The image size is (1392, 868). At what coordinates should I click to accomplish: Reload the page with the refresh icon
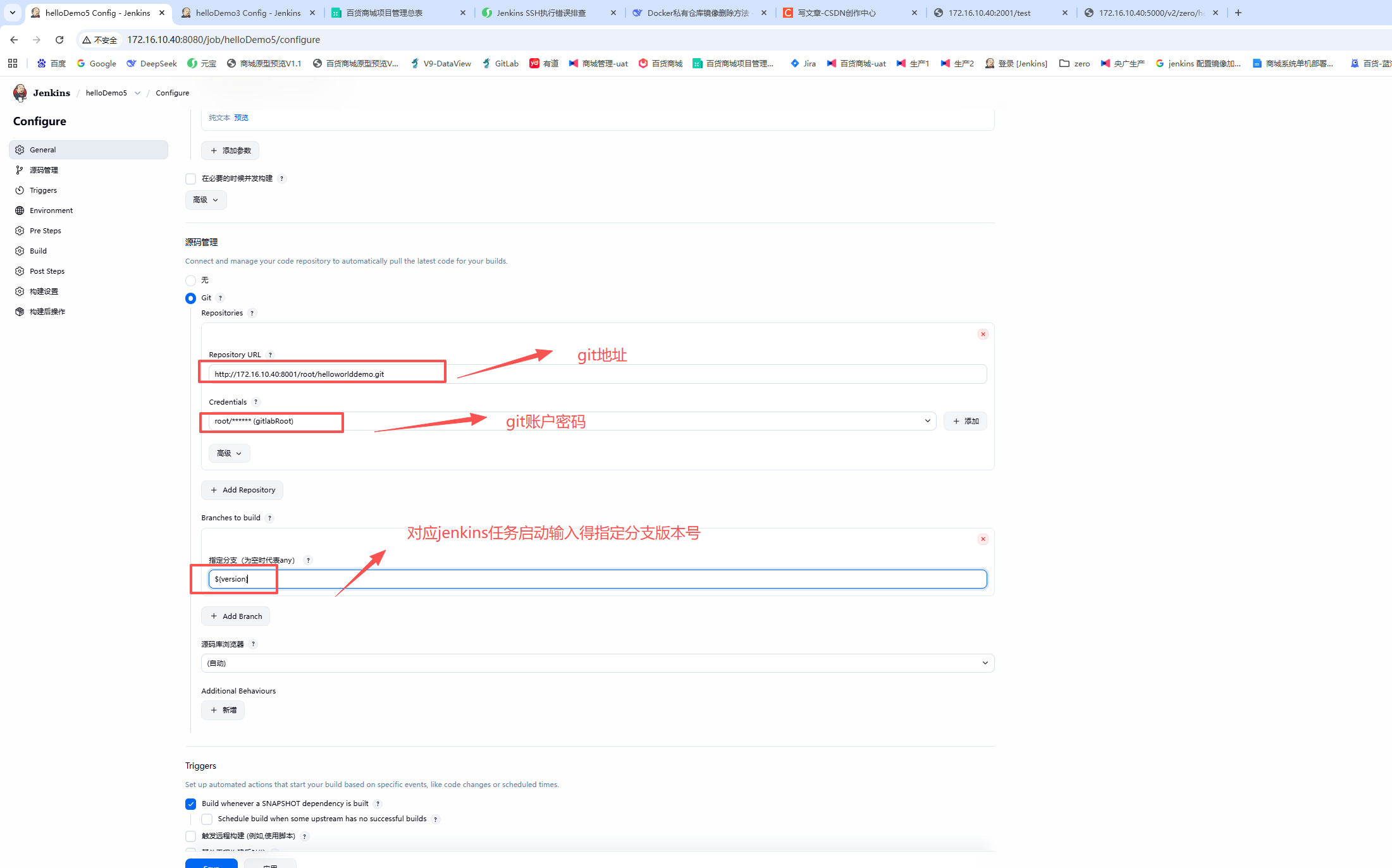pyautogui.click(x=59, y=40)
